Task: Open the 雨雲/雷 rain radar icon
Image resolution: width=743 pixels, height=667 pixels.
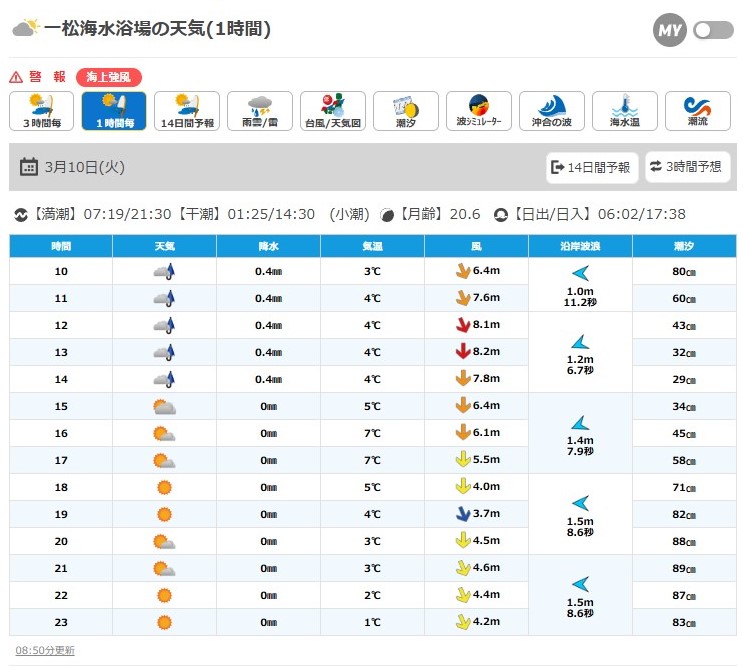Action: (260, 111)
